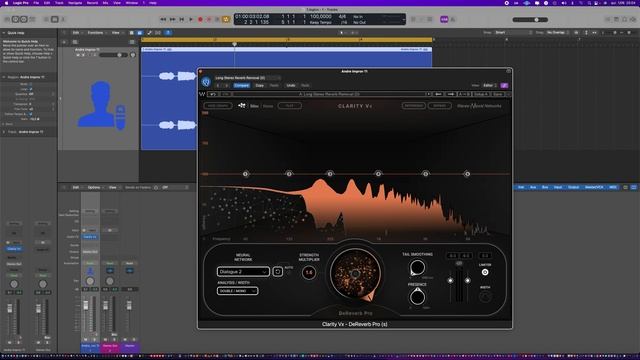
Task: Adjust the master volume slider in toolbar
Action: 530,20
